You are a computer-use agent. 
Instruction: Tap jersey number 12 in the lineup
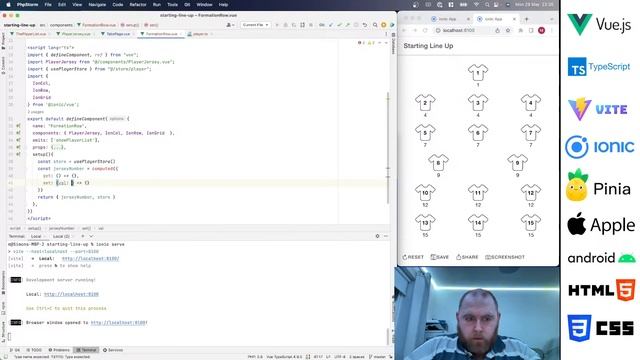[531, 193]
